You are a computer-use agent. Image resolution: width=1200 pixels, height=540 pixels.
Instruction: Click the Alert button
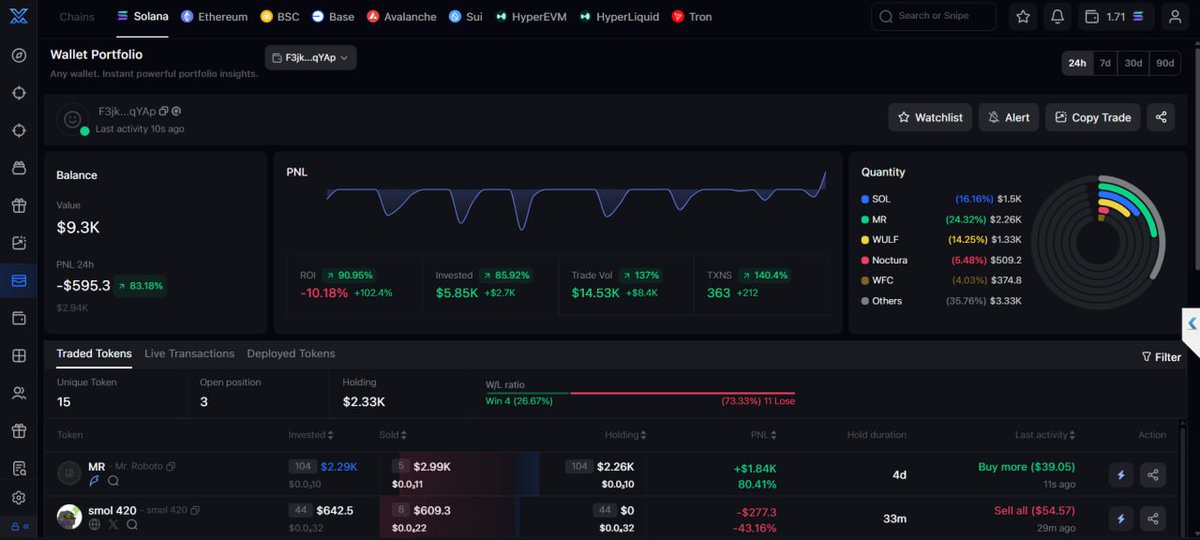click(x=1008, y=117)
